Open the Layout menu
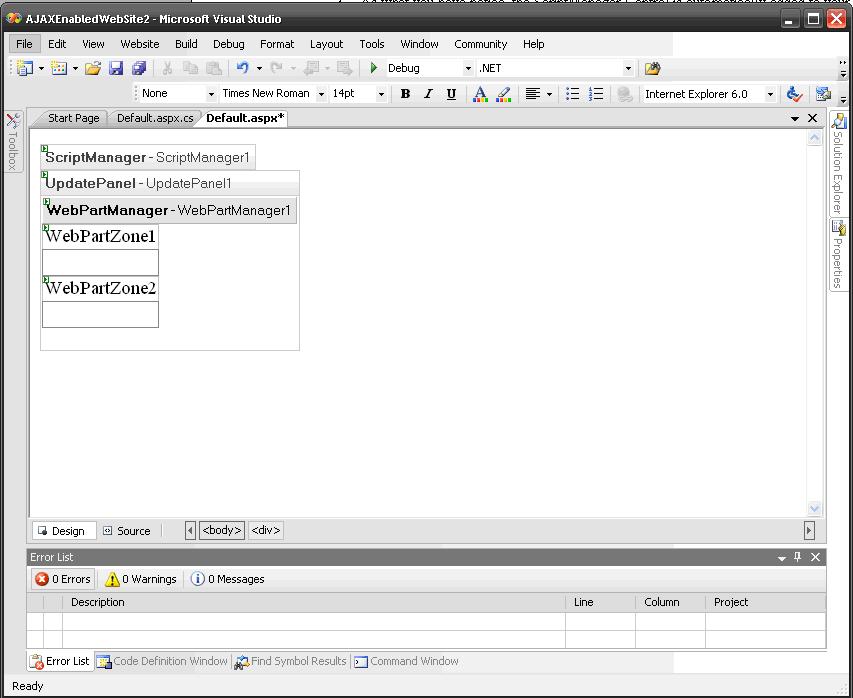853x698 pixels. pos(326,44)
